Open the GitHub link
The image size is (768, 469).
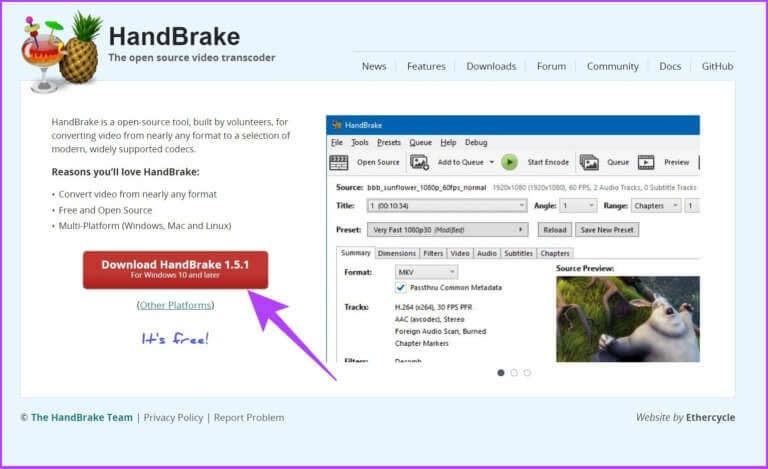pos(717,66)
